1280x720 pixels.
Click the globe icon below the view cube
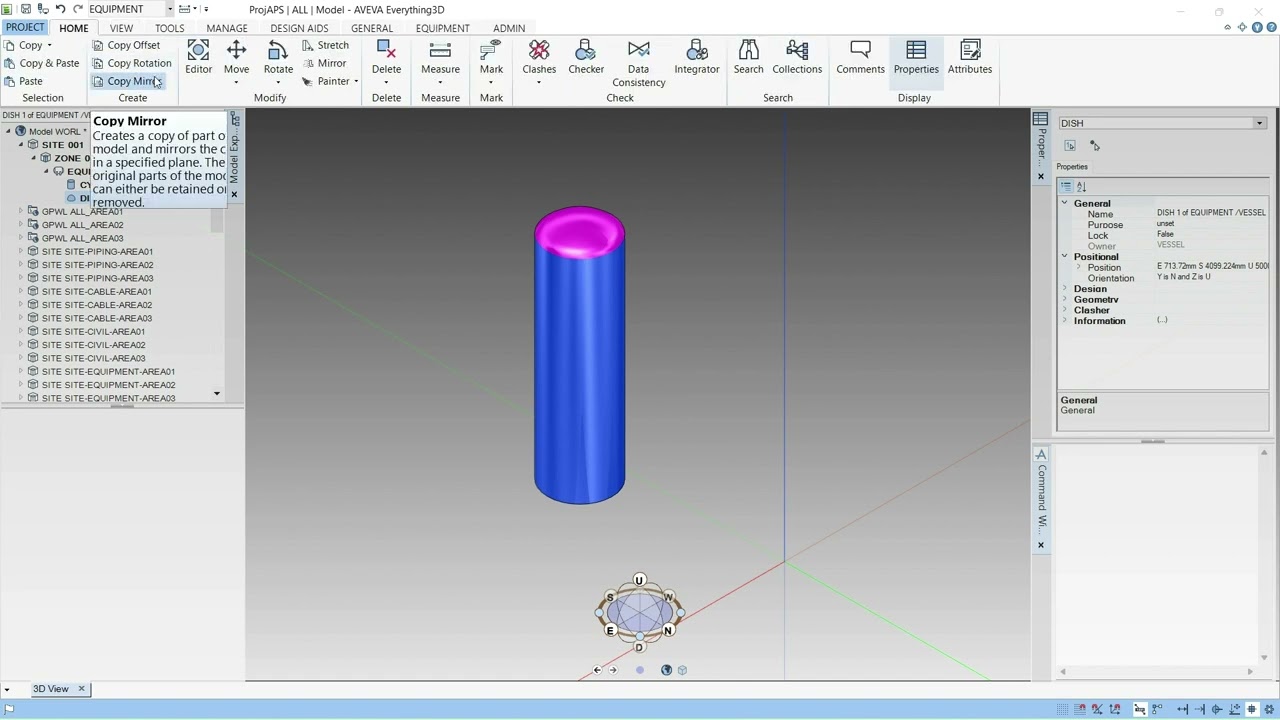pyautogui.click(x=666, y=670)
